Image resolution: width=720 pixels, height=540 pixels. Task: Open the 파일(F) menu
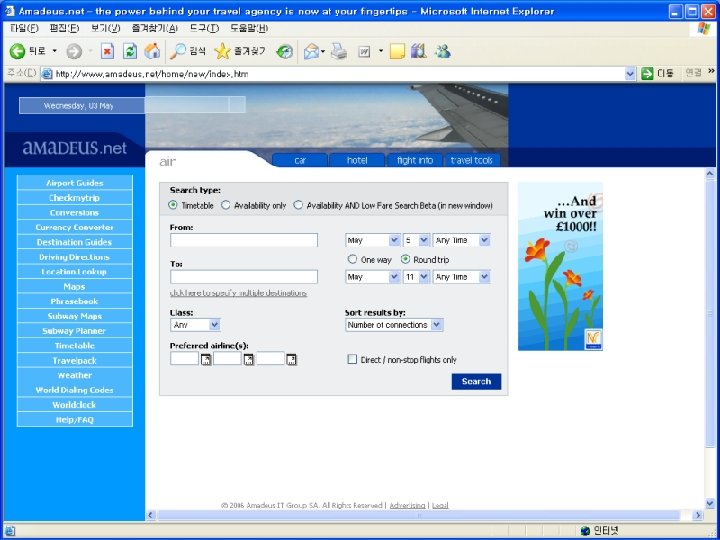(x=24, y=28)
